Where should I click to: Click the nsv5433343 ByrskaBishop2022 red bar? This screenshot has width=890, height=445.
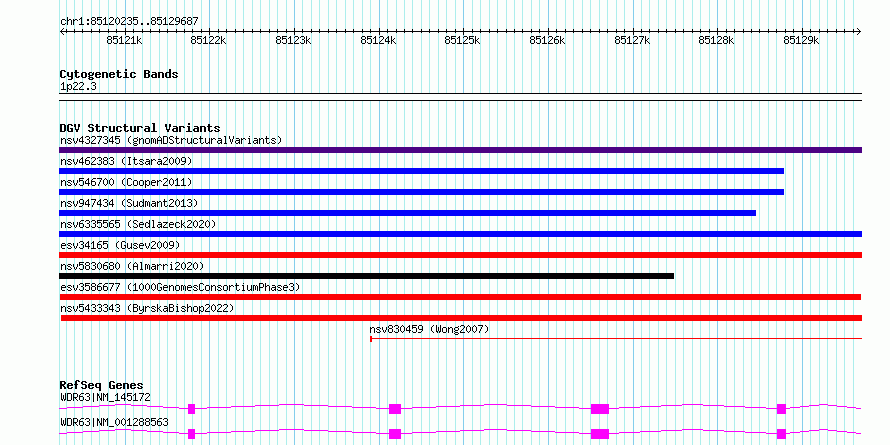point(461,318)
